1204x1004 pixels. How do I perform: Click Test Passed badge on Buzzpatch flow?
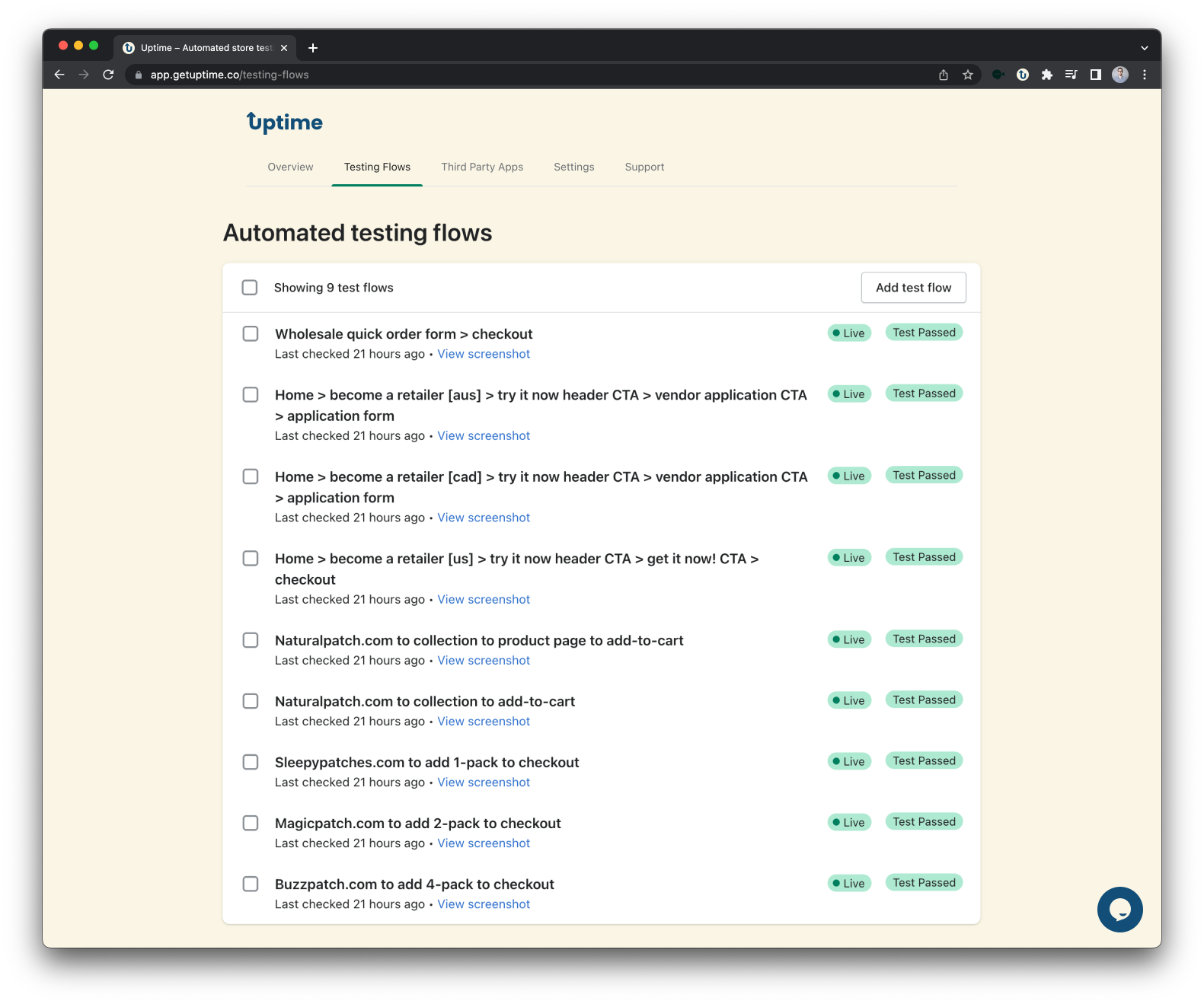[x=924, y=883]
